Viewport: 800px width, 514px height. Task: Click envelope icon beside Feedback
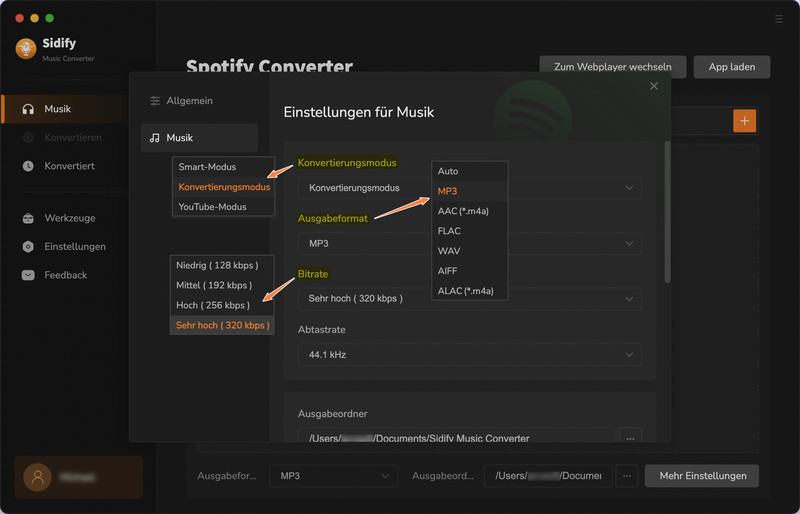click(28, 275)
